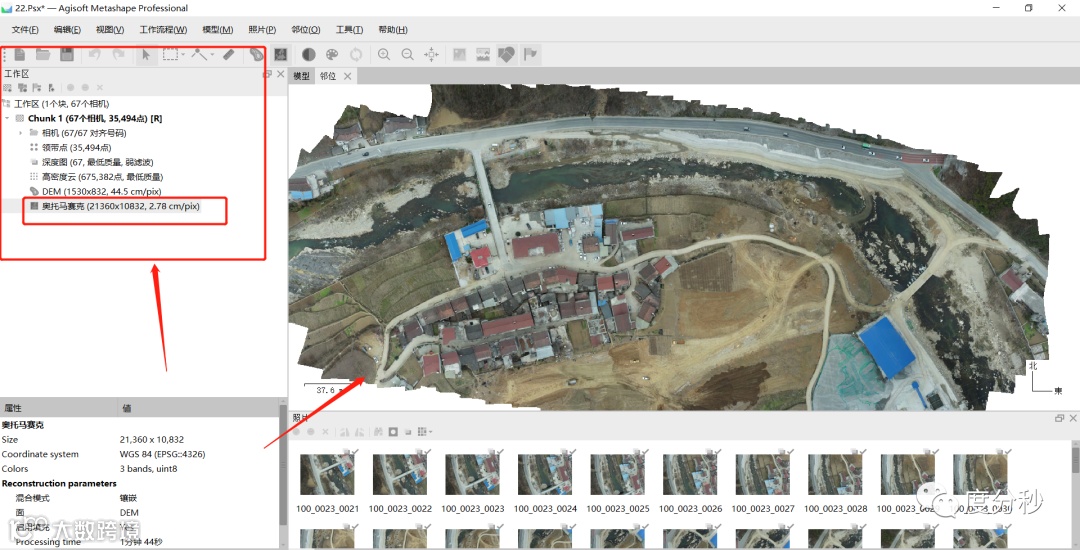Viewport: 1080px width, 550px height.
Task: Open the 文件(F) menu
Action: coord(25,30)
